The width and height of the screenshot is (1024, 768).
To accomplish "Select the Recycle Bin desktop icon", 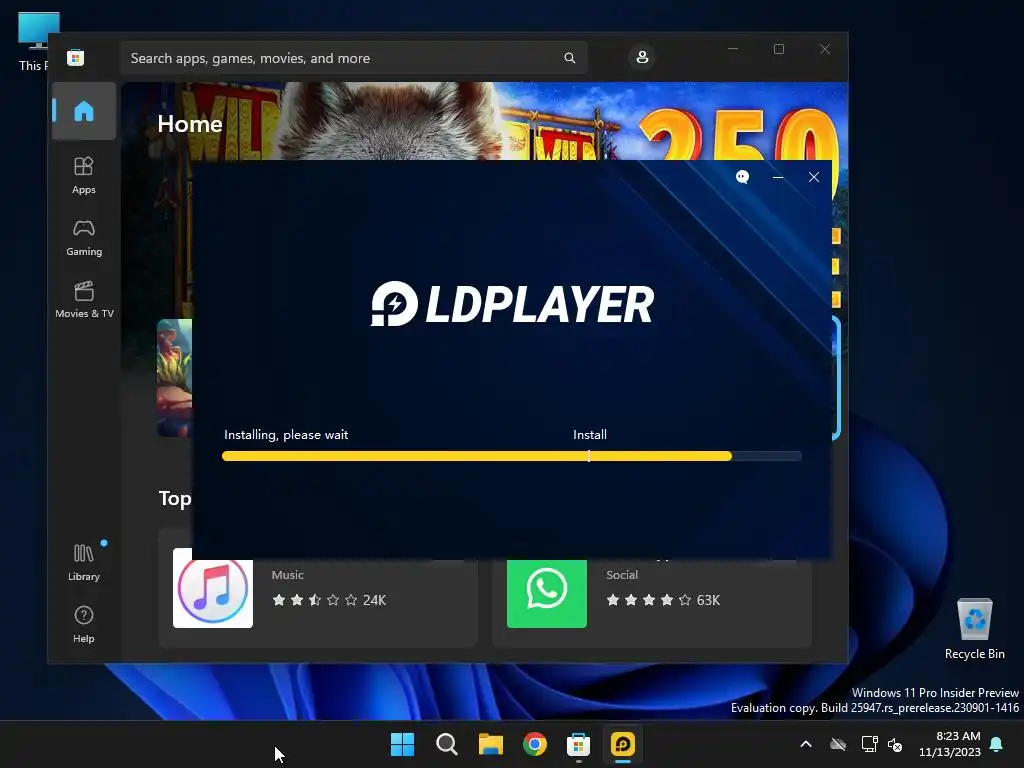I will 974,628.
